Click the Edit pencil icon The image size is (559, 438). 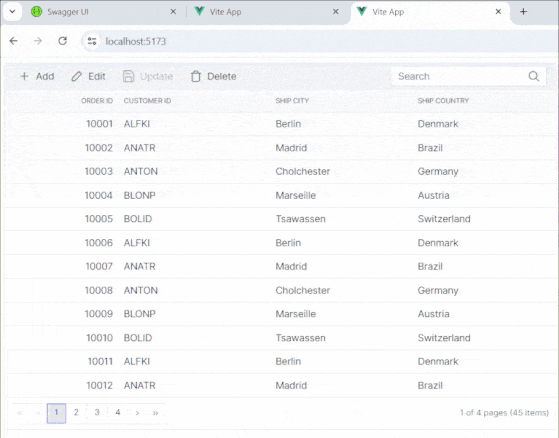pos(76,76)
